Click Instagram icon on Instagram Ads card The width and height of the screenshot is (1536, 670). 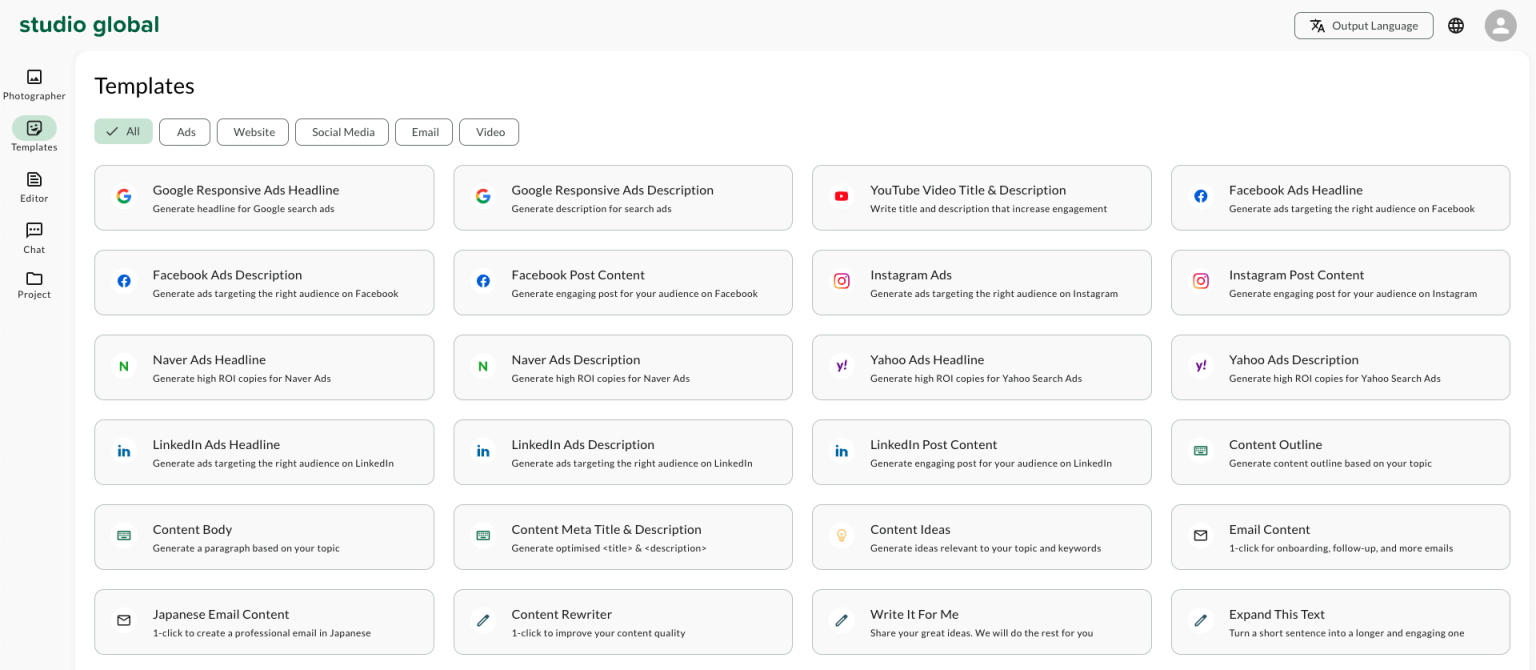click(842, 282)
